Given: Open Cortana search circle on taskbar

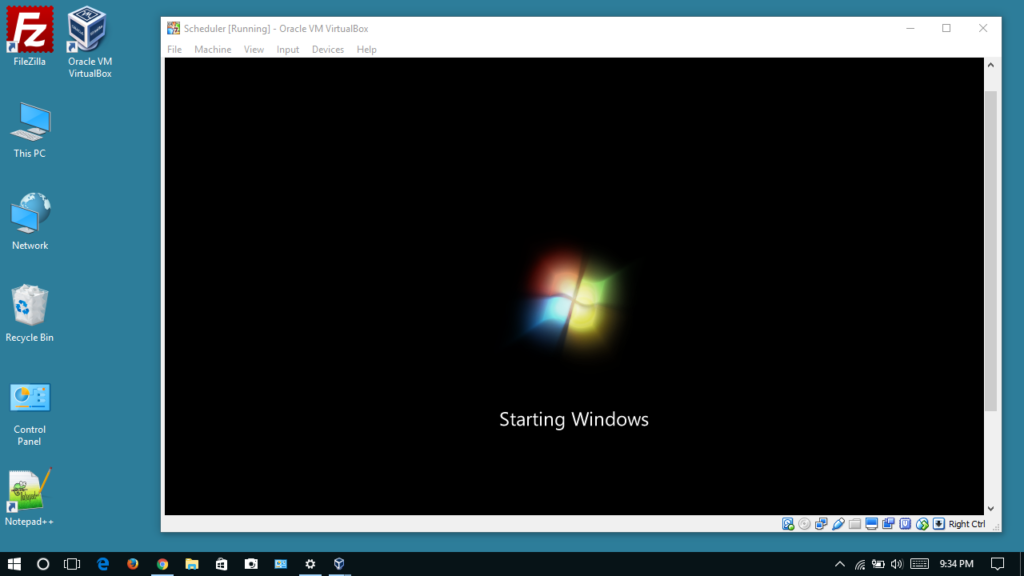Looking at the screenshot, I should click(43, 564).
